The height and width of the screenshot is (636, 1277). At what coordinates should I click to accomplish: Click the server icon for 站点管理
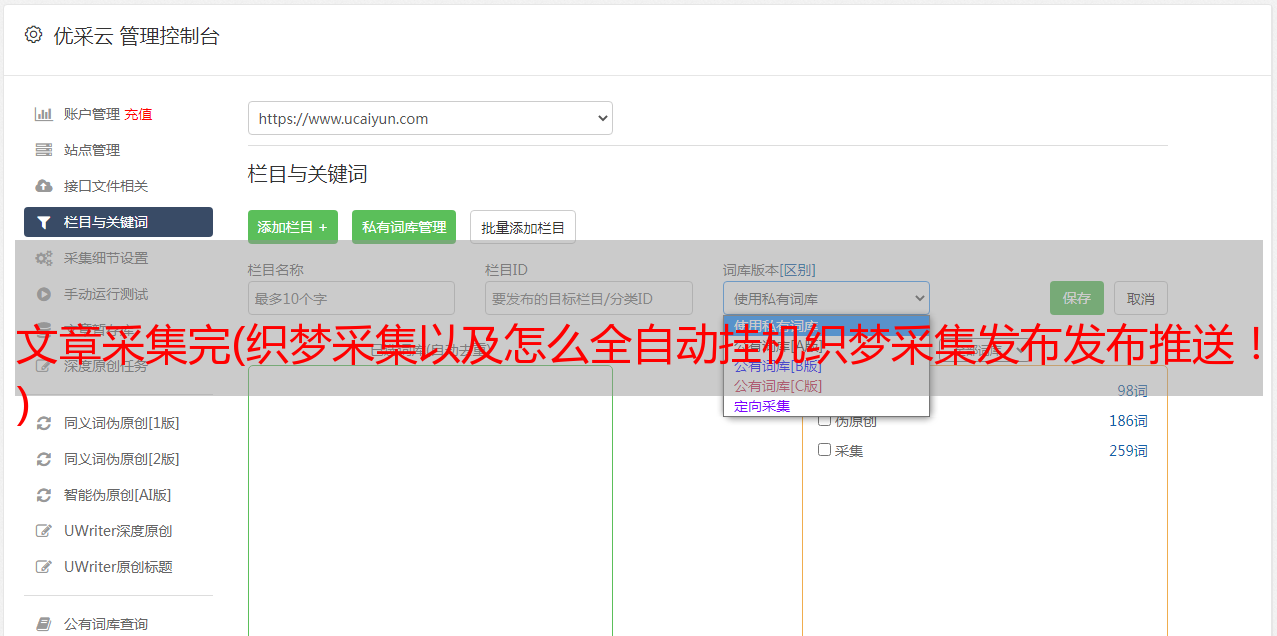pyautogui.click(x=44, y=150)
